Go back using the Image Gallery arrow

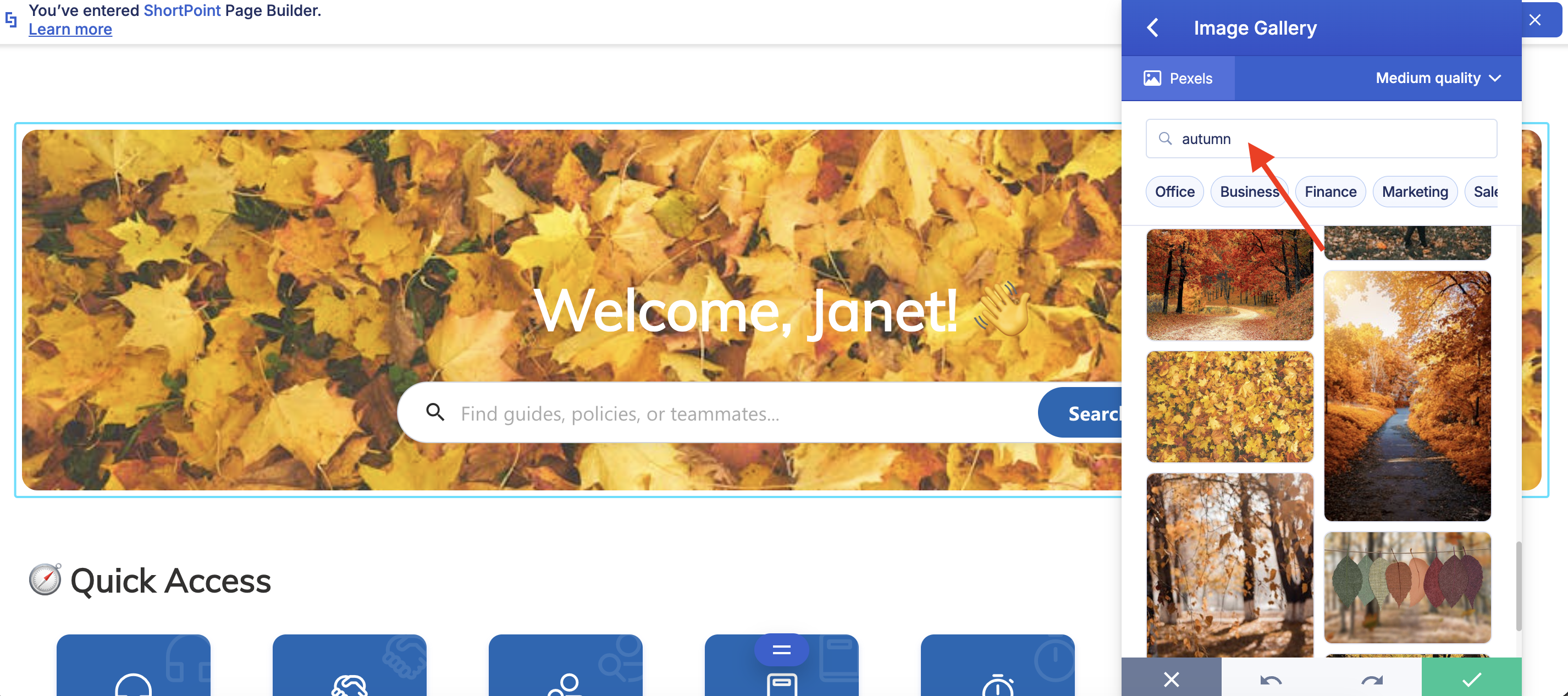pos(1152,27)
